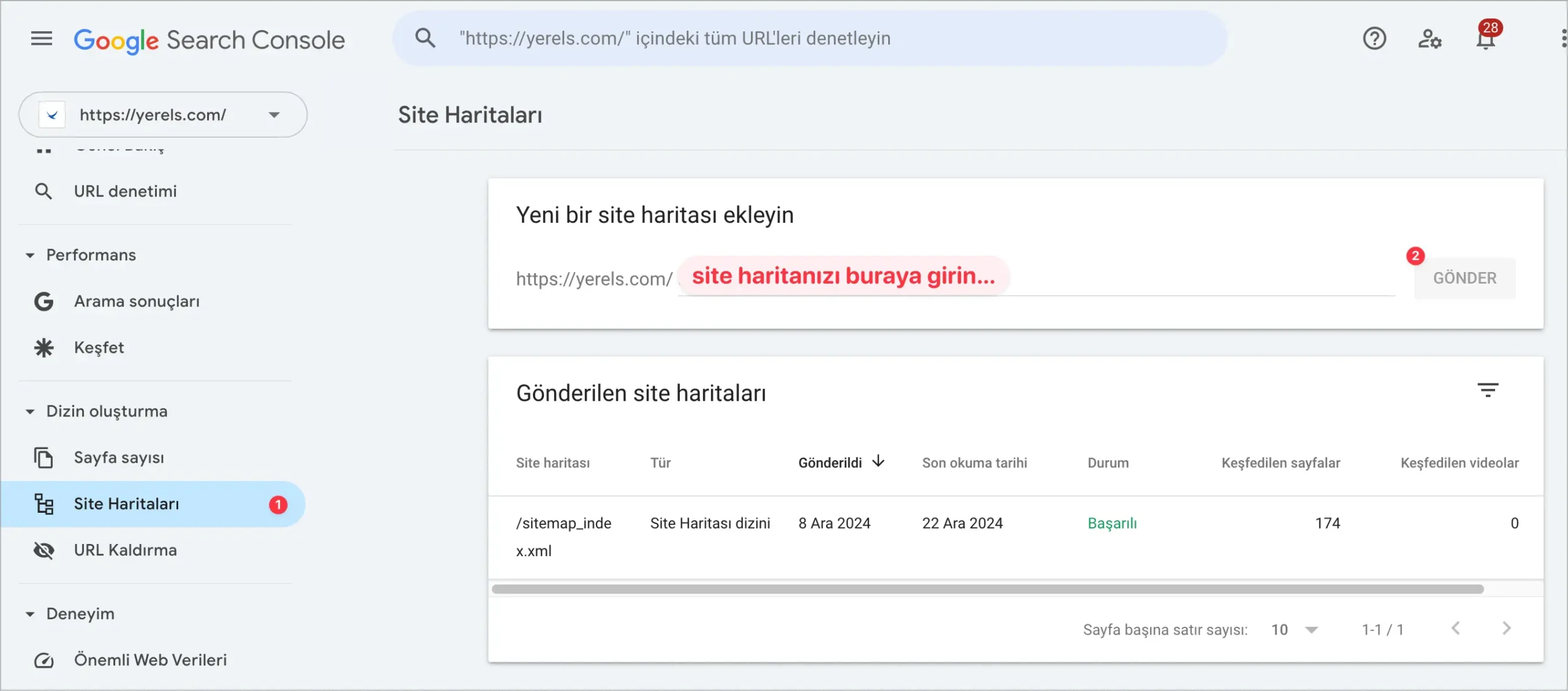Click the Google Search Console logo
The width and height of the screenshot is (1568, 691).
tap(209, 40)
